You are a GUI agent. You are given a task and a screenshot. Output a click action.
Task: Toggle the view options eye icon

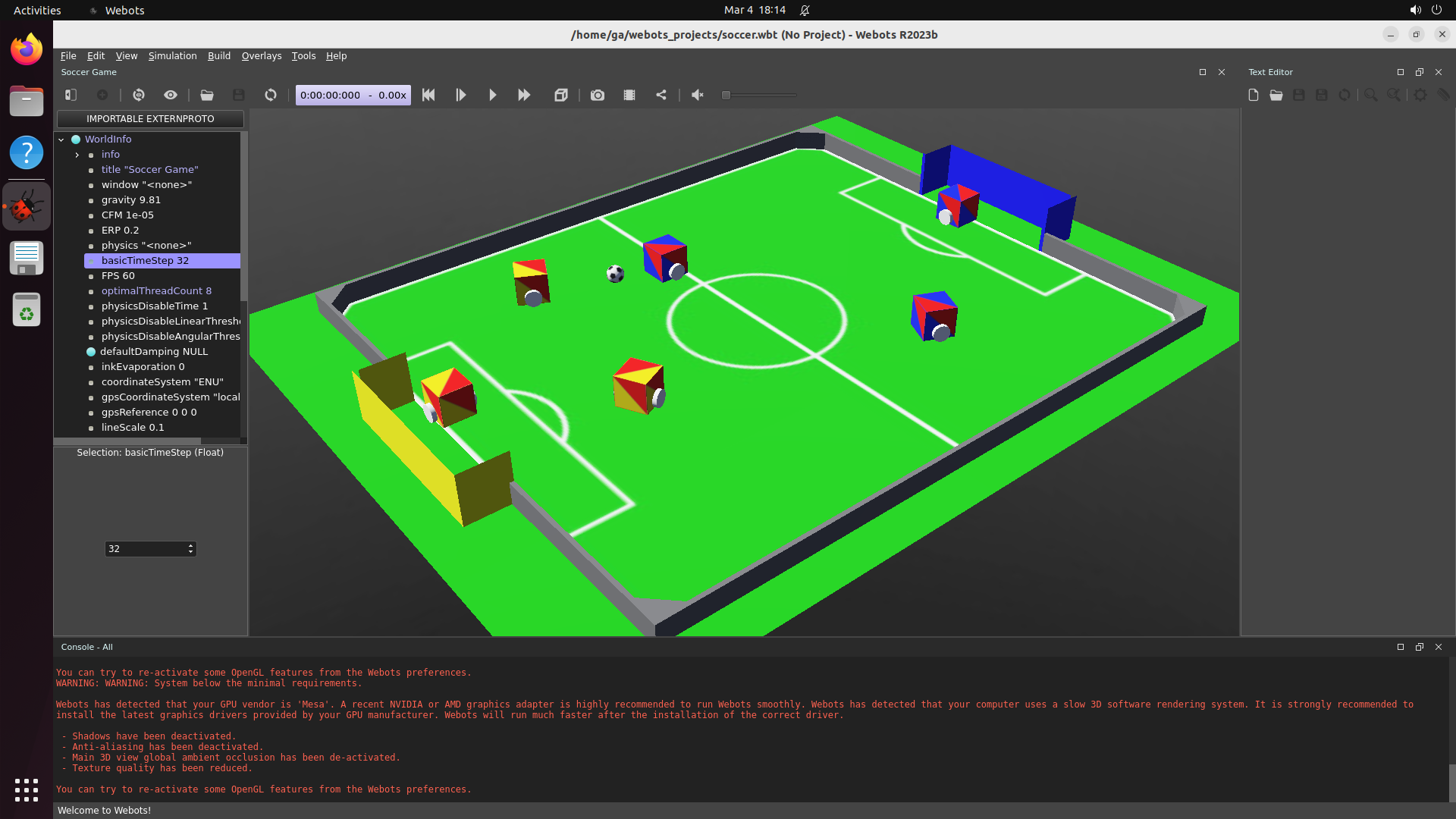(x=171, y=95)
